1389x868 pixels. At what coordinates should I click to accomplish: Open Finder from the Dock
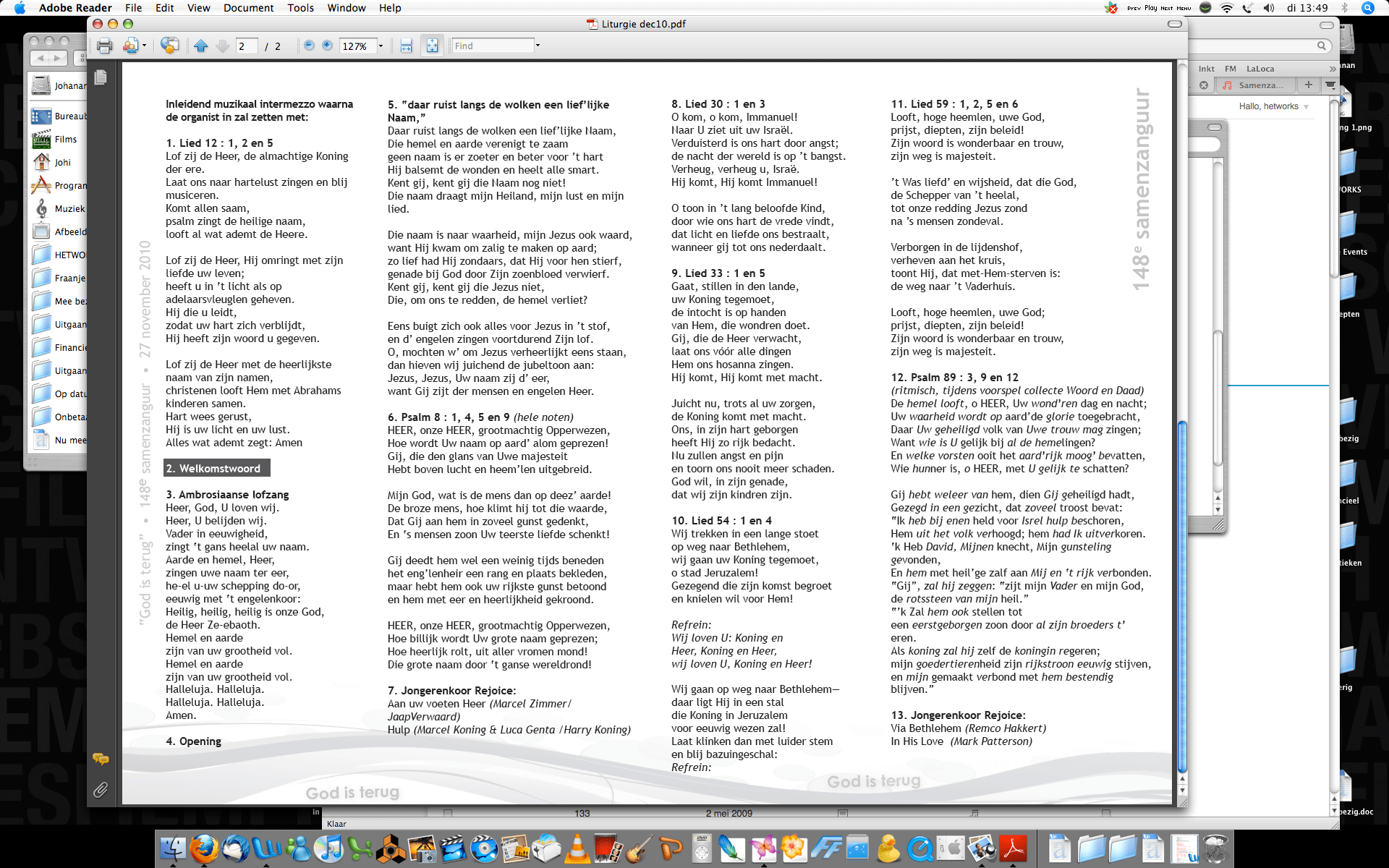click(173, 848)
